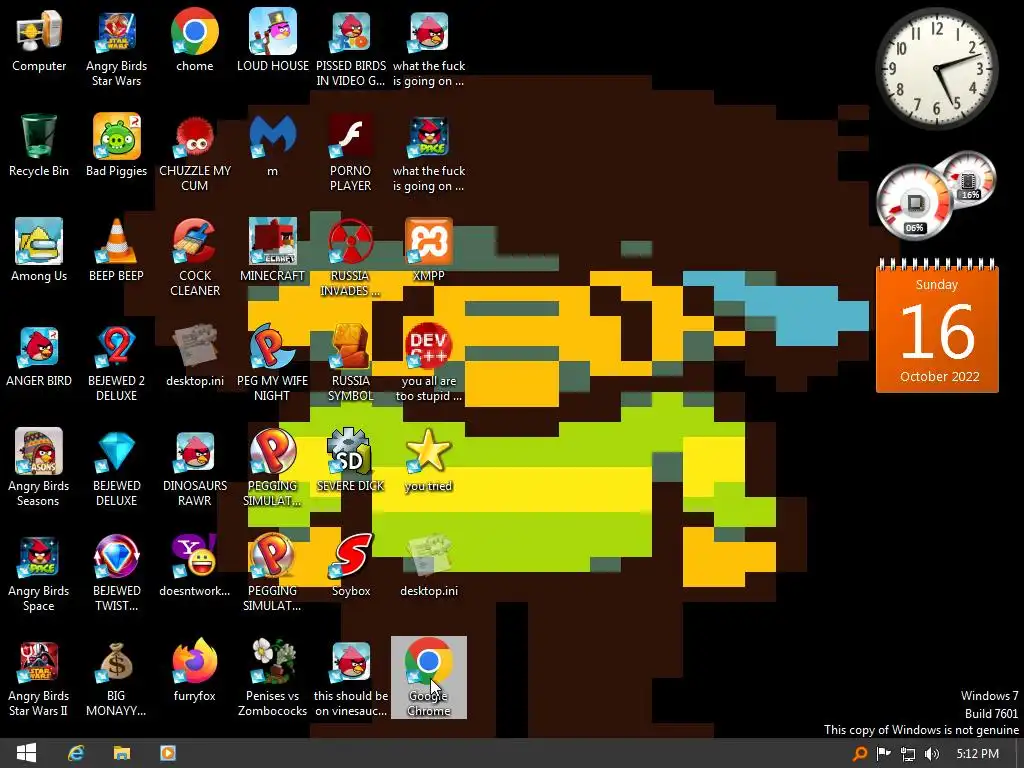Select the ANGER BIRD shortcut

point(39,356)
